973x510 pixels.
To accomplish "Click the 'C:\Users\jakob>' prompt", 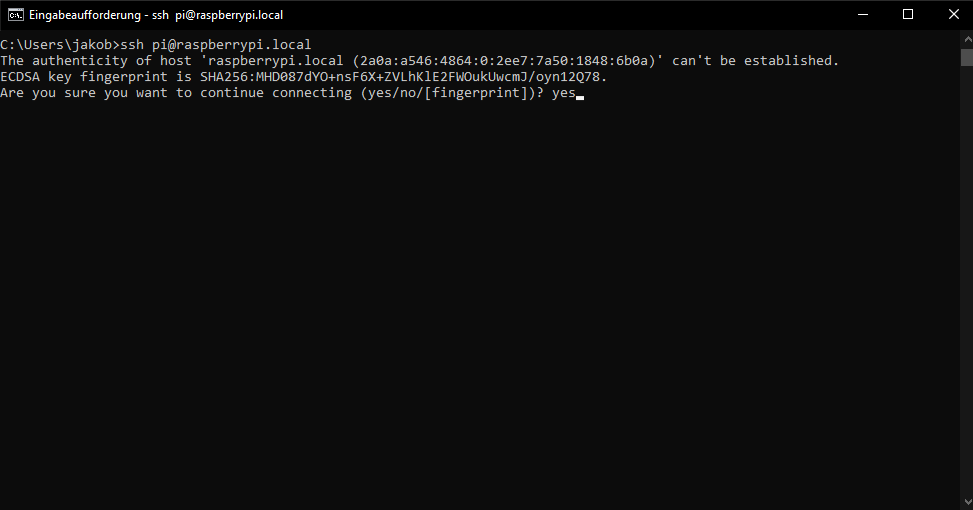I will pyautogui.click(x=58, y=45).
